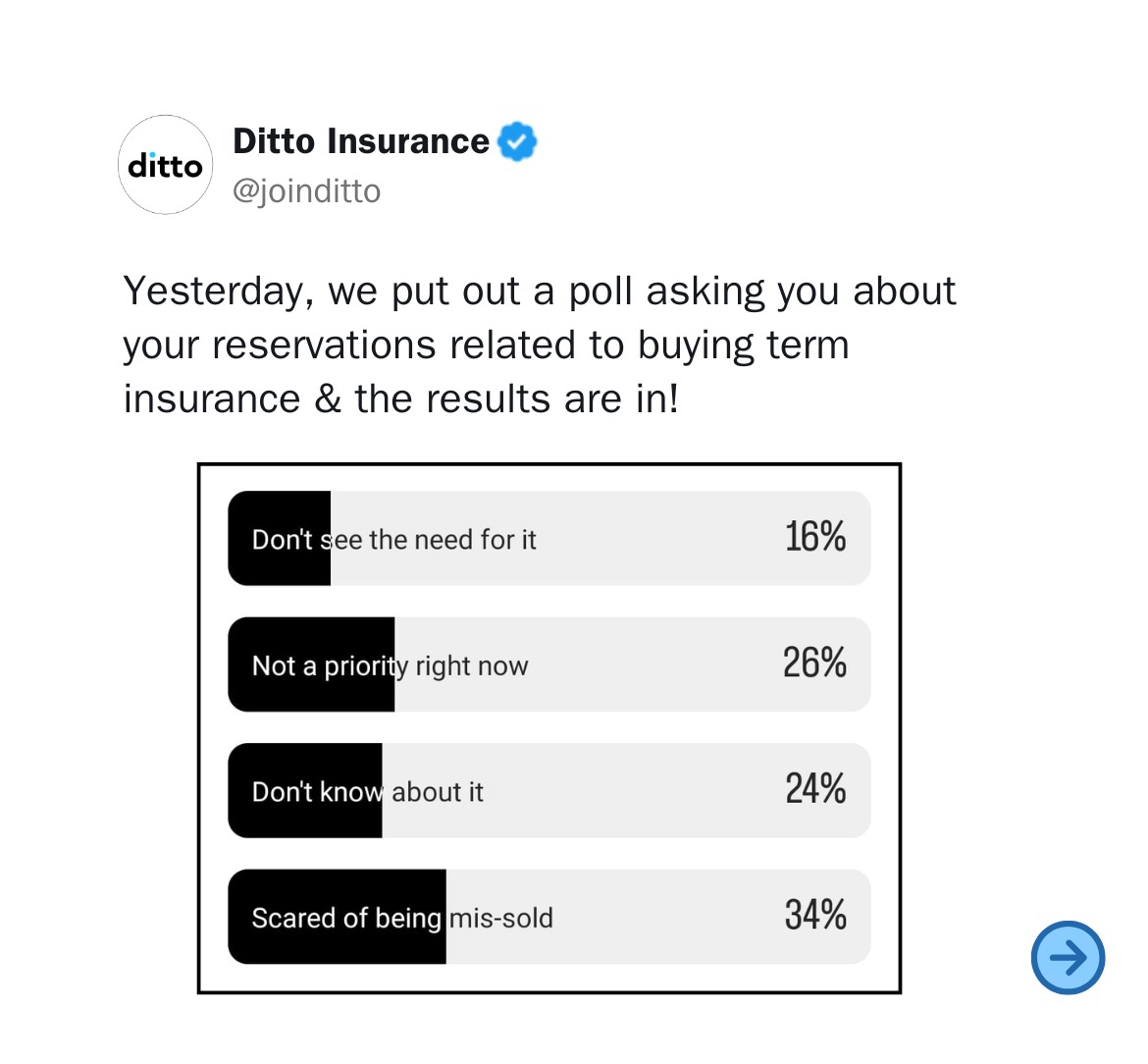1148x1064 pixels.
Task: Click the tweet text about poll results
Action: click(540, 345)
